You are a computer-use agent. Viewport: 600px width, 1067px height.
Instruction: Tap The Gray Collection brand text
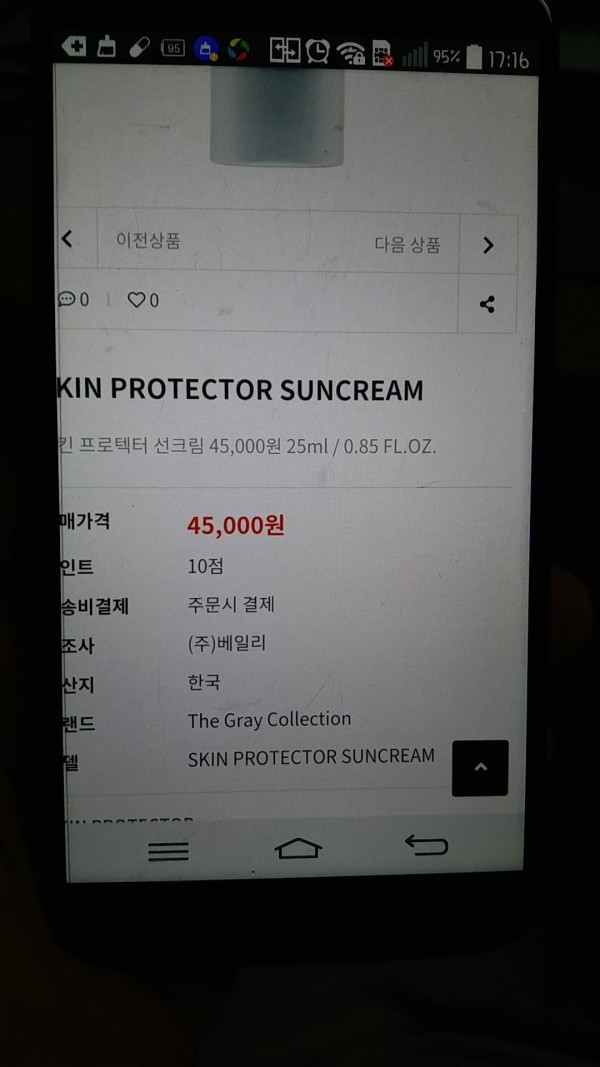pyautogui.click(x=269, y=720)
